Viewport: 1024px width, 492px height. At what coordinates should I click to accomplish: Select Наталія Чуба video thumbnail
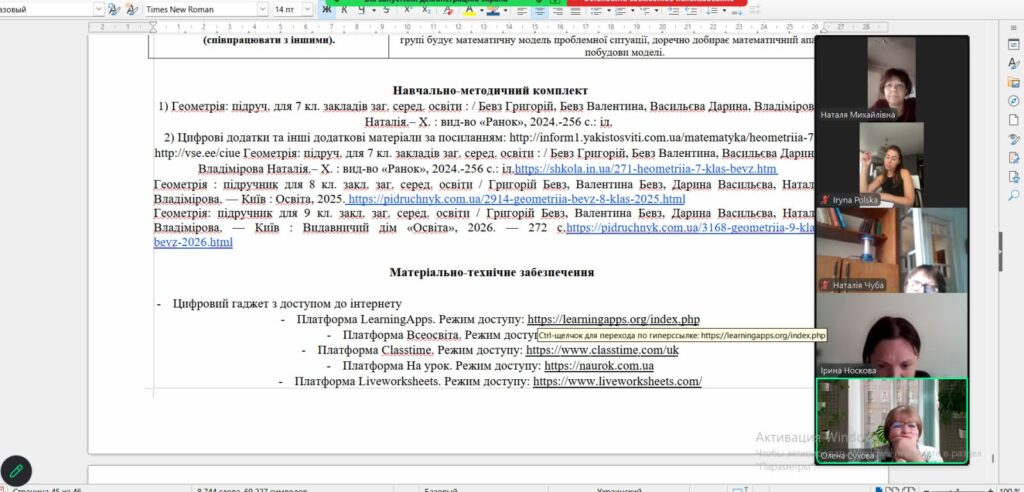(x=891, y=250)
